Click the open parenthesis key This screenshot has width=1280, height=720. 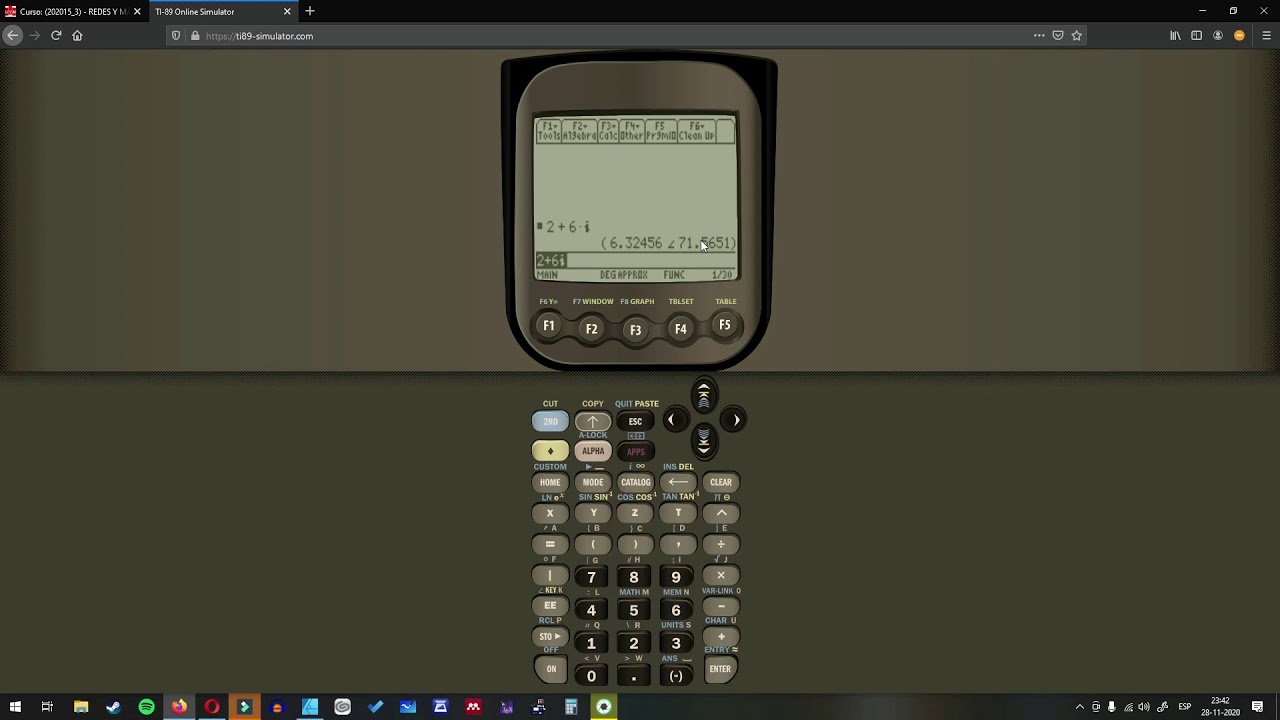tap(593, 545)
